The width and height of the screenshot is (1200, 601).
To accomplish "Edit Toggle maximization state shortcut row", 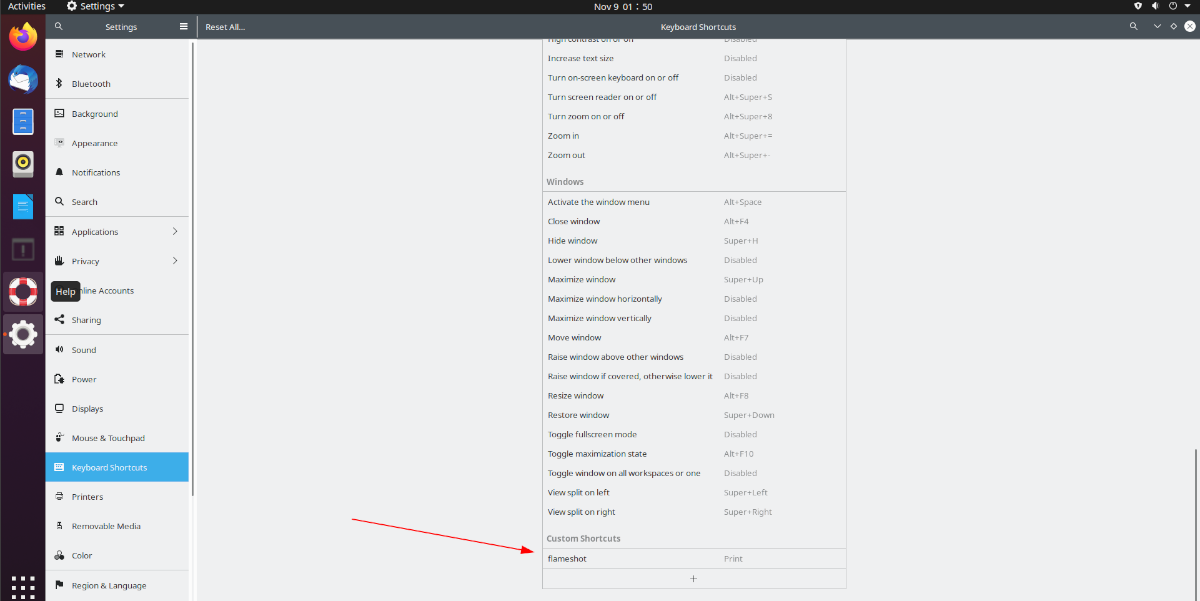I will [x=694, y=454].
